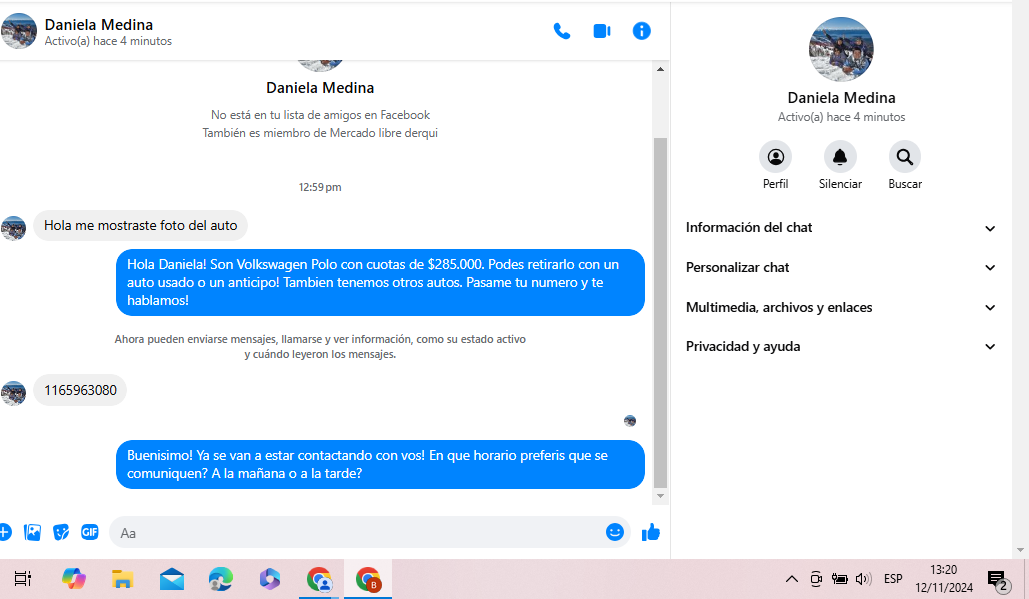Expand Información del chat section
Viewport: 1029px width, 599px height.
pos(840,228)
